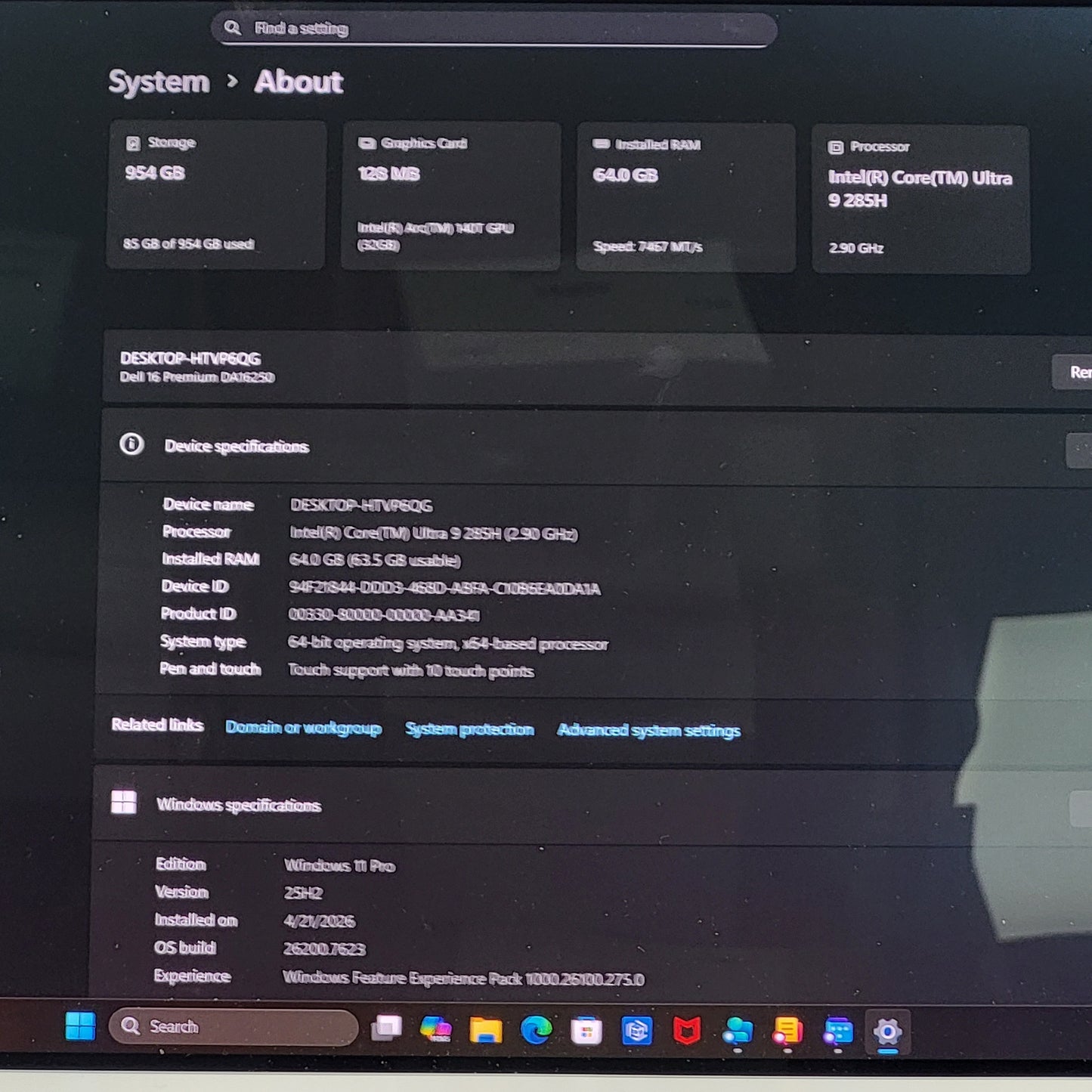Open the blue calendar-search app on taskbar
This screenshot has width=1092, height=1092.
[x=838, y=1032]
